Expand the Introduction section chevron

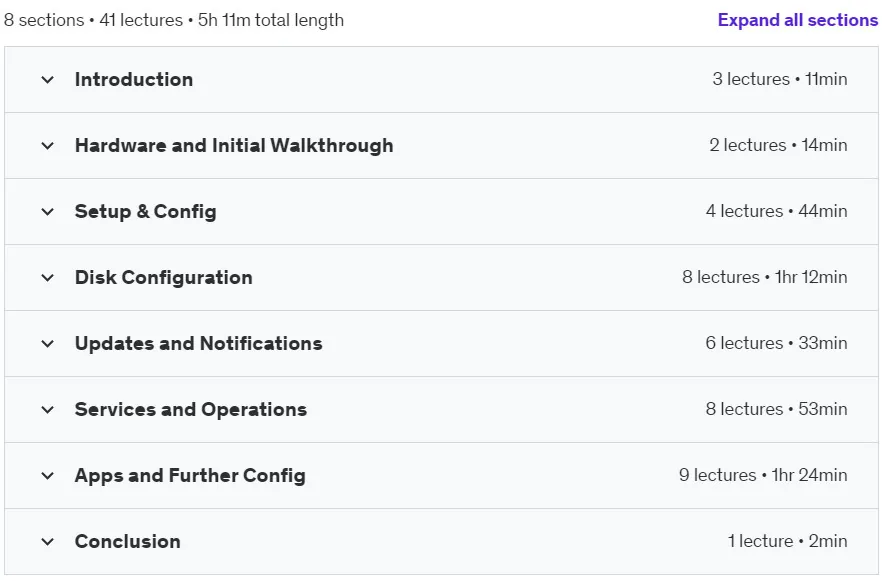point(48,80)
